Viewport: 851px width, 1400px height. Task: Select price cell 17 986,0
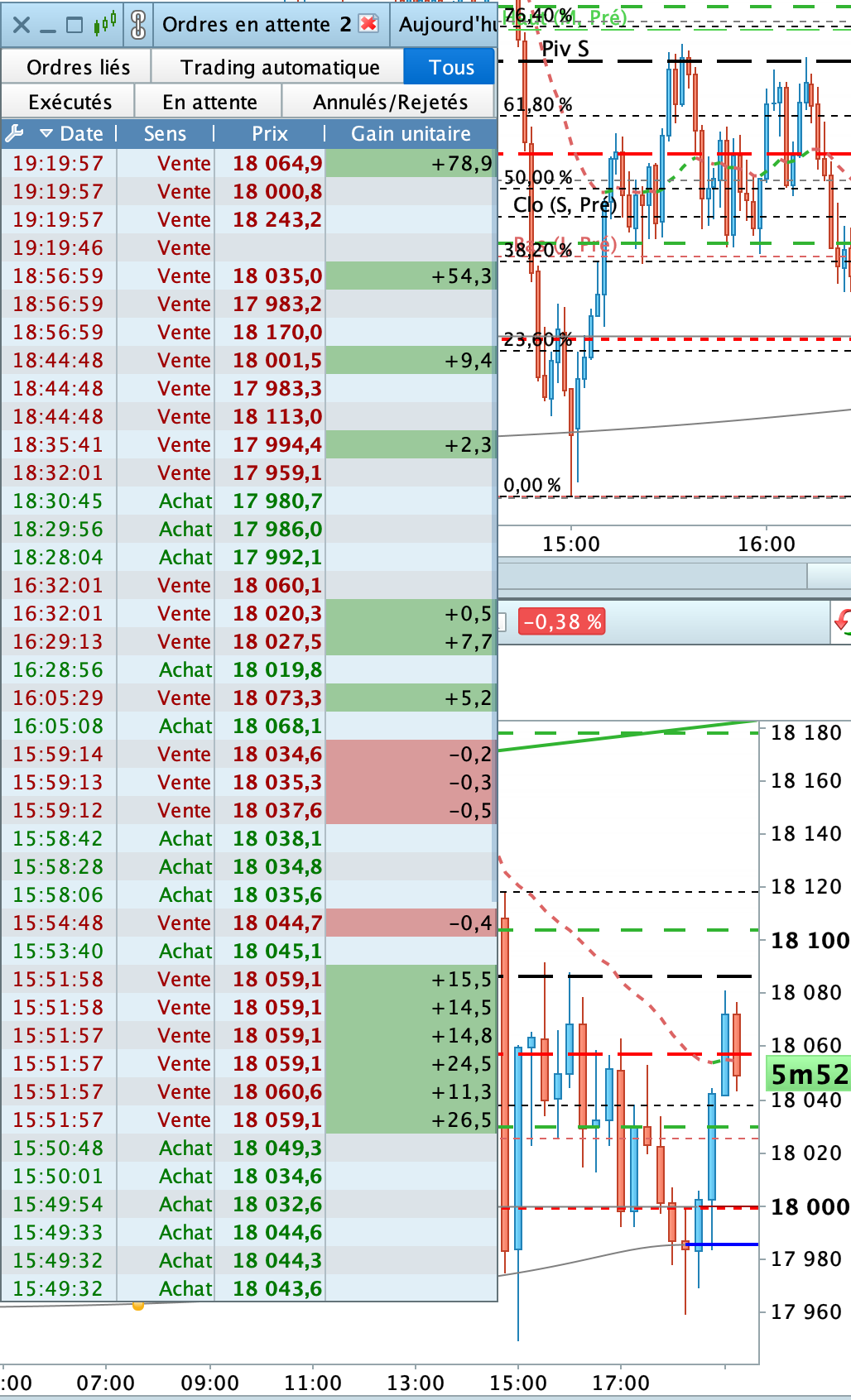(x=270, y=529)
